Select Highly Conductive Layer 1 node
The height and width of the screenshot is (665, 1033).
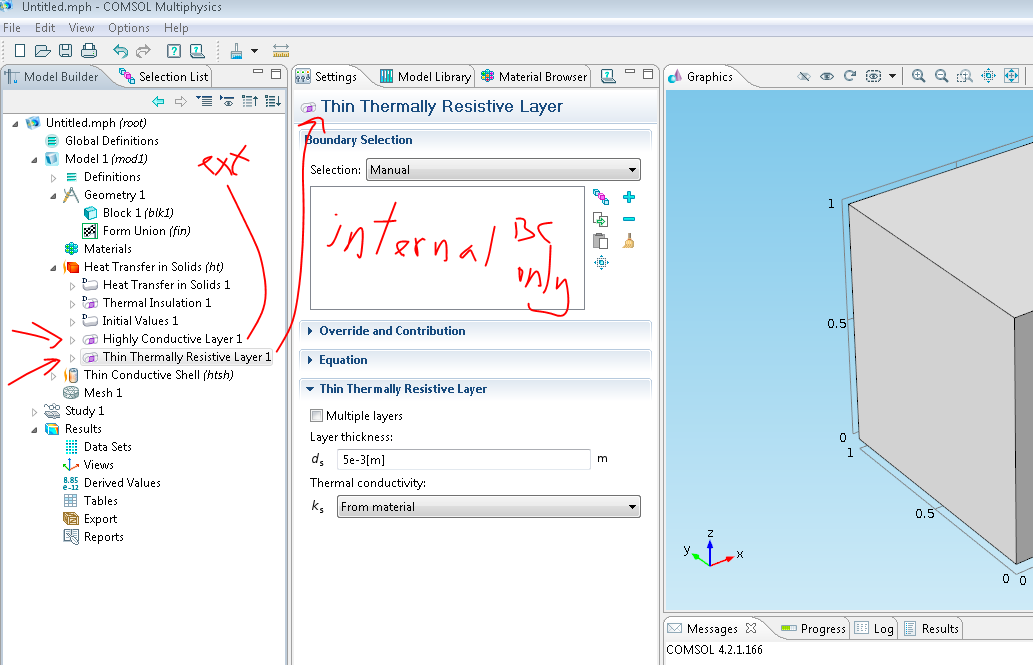pos(171,339)
